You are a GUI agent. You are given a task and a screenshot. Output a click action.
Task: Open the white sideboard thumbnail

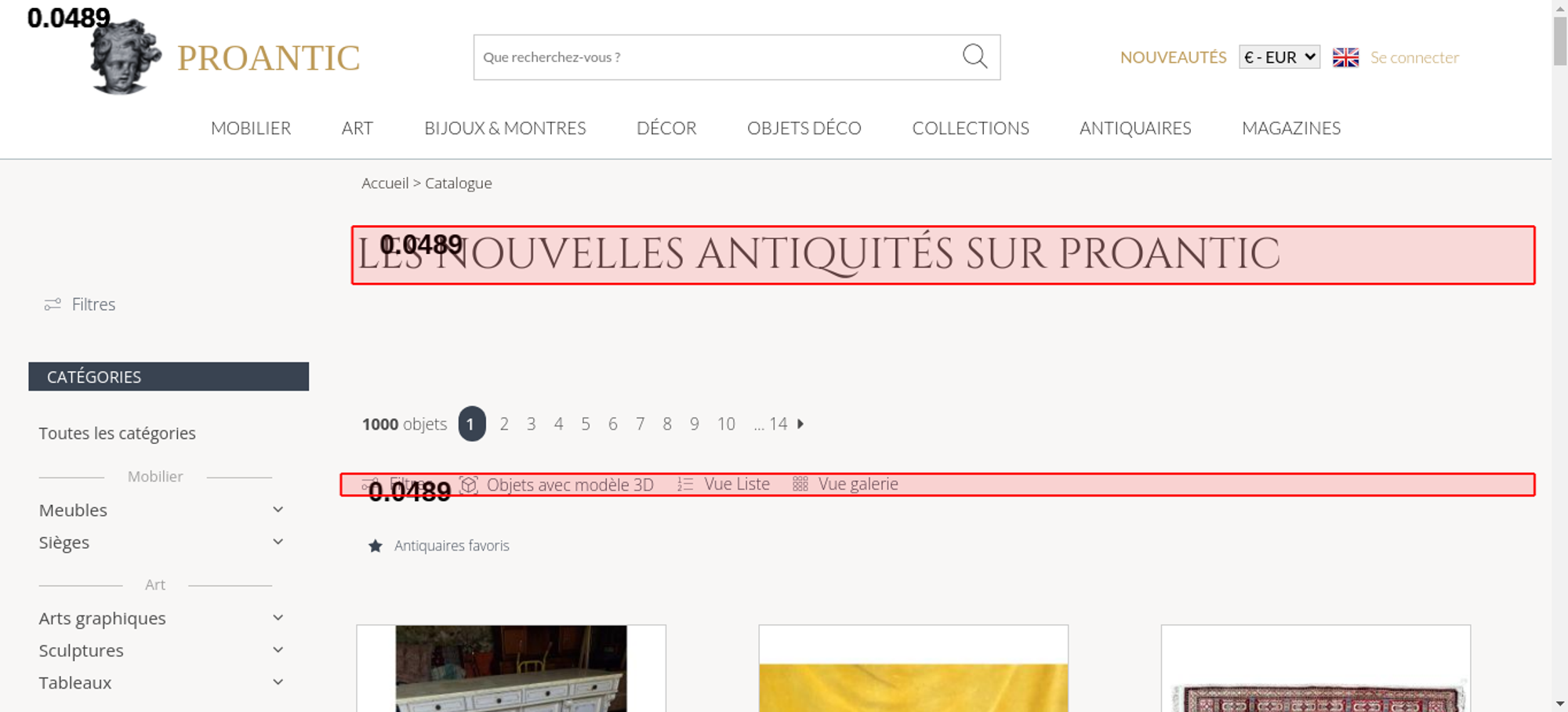pos(511,668)
